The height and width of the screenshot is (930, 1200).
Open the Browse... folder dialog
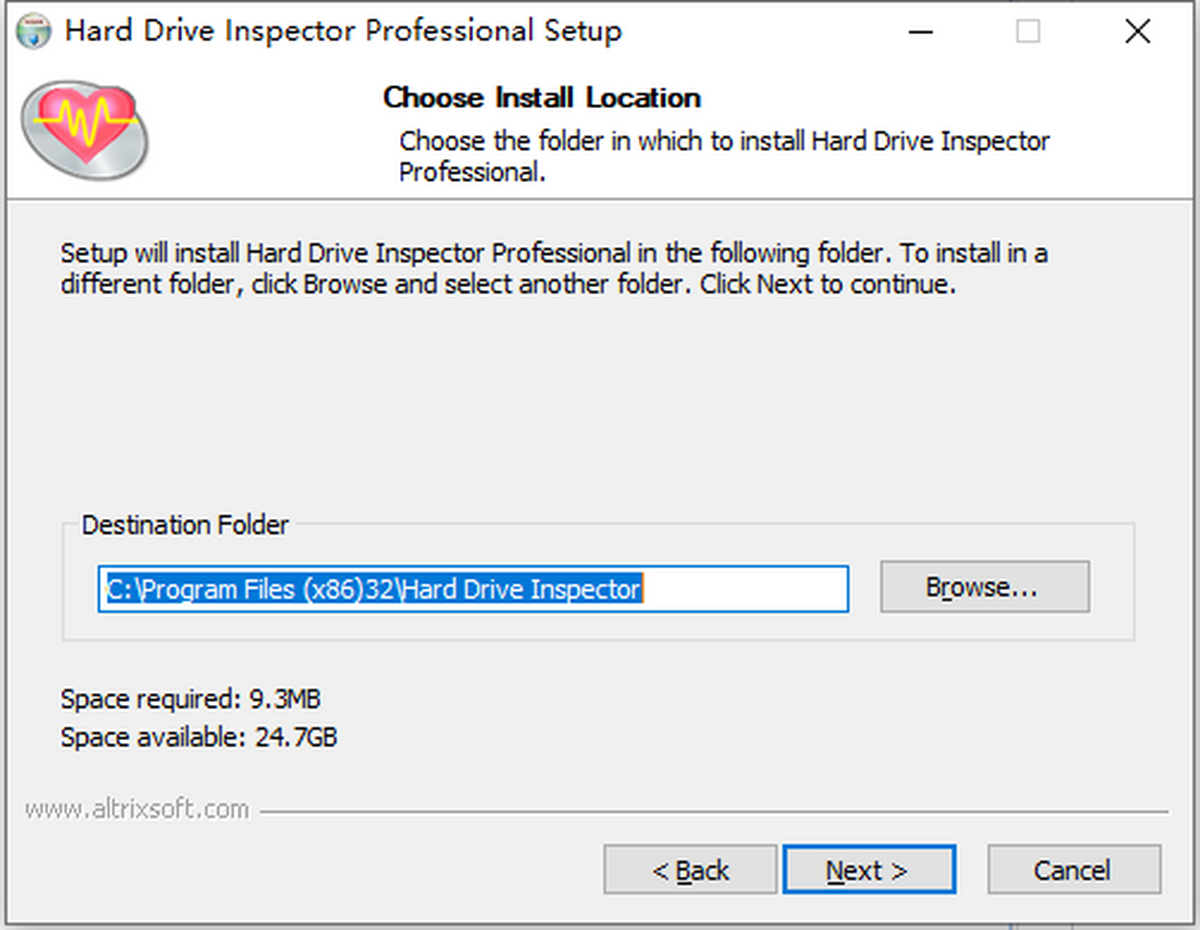984,587
